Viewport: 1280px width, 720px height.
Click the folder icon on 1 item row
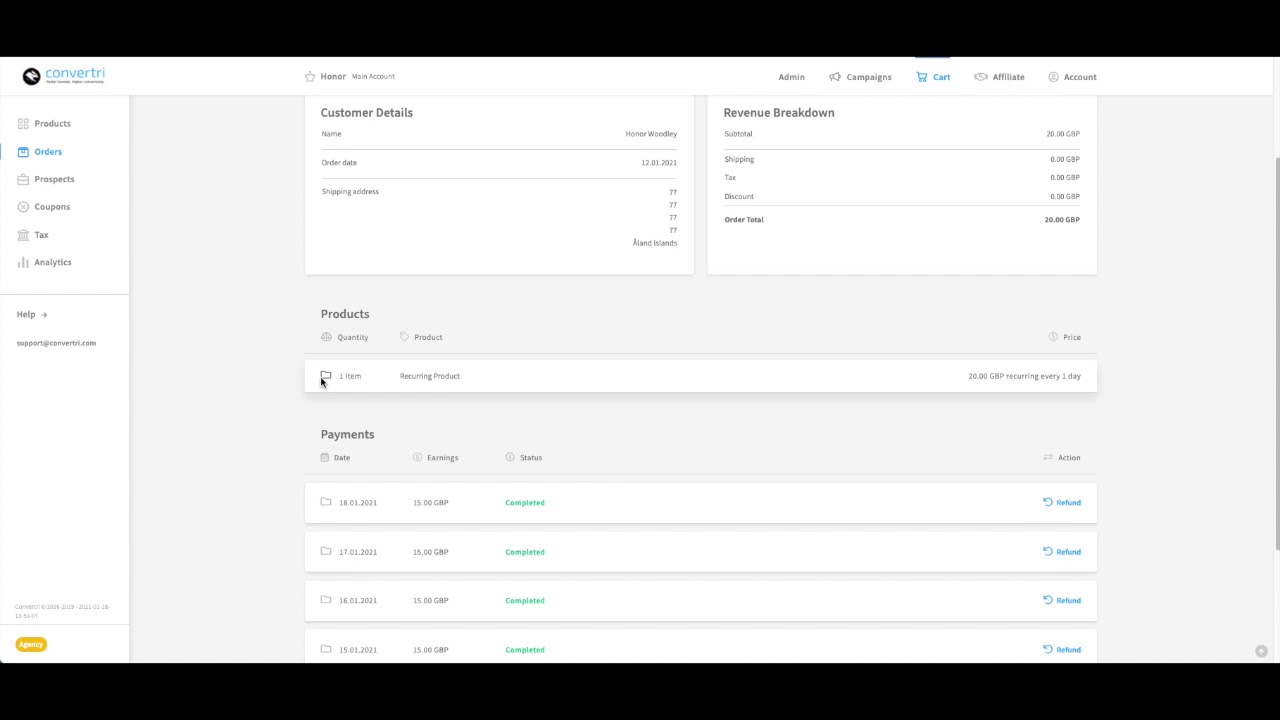326,376
